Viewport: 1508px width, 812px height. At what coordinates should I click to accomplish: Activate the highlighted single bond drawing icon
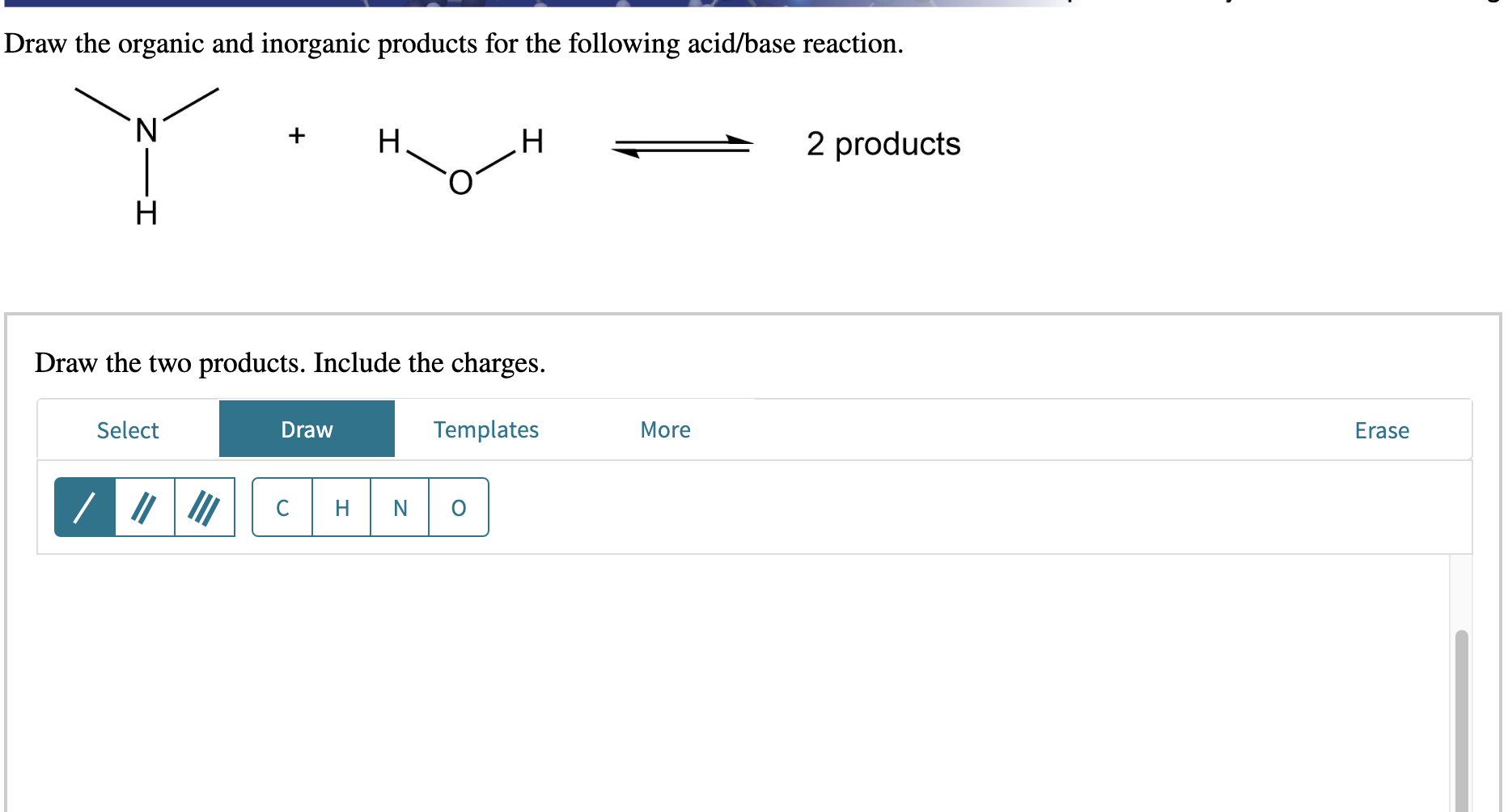[83, 508]
